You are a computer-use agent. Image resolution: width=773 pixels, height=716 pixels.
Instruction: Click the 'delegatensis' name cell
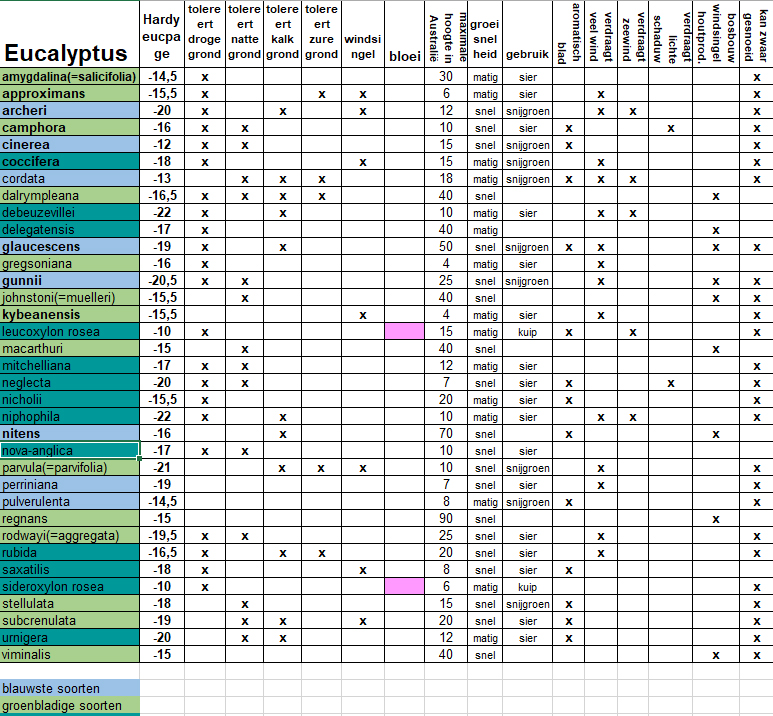(x=70, y=230)
